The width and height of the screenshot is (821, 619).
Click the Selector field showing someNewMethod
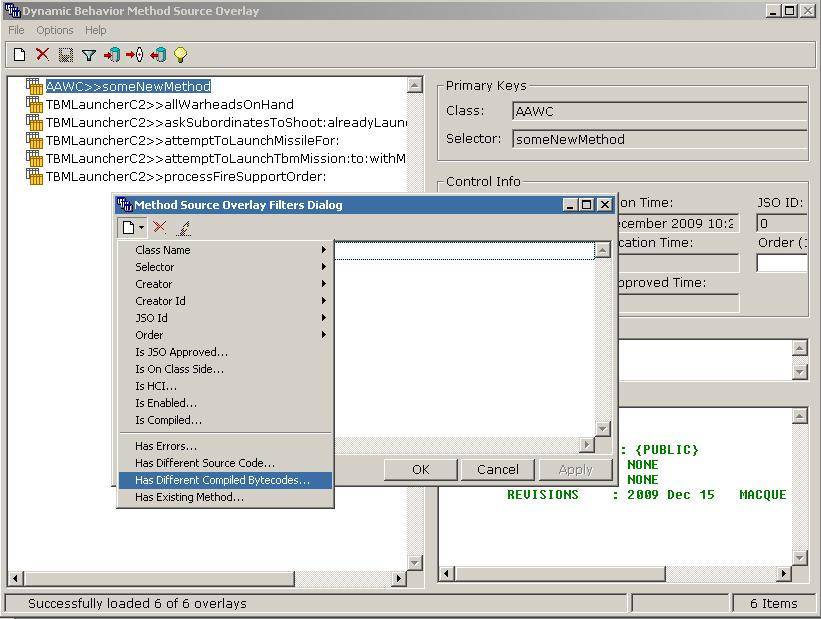tap(658, 139)
